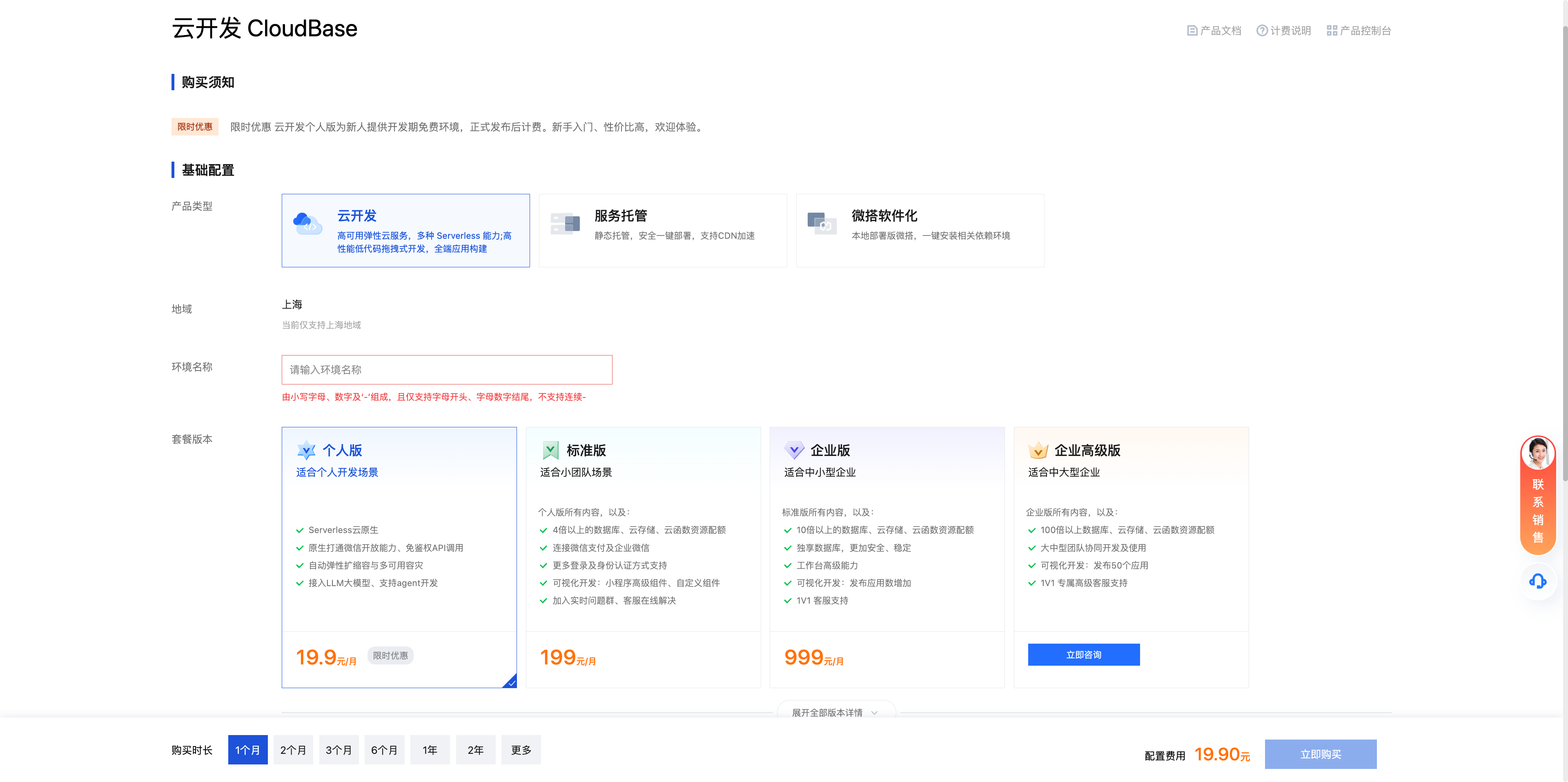Screen dimensions: 1568x782
Task: Click the chevron beside 展开全部版本详情
Action: pos(875,713)
